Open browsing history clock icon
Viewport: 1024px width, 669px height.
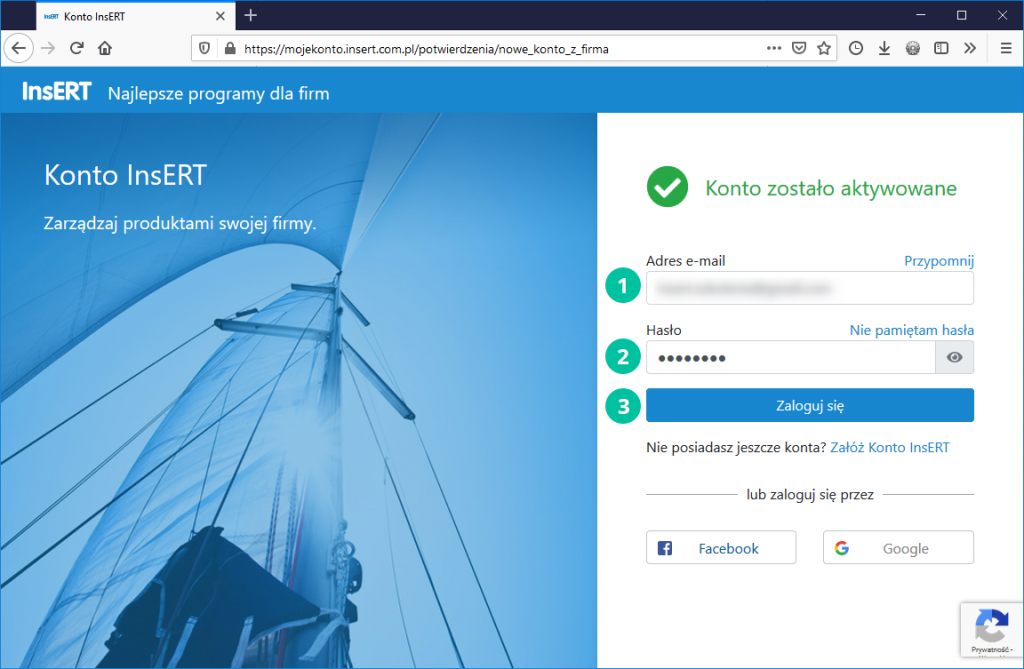click(x=856, y=48)
